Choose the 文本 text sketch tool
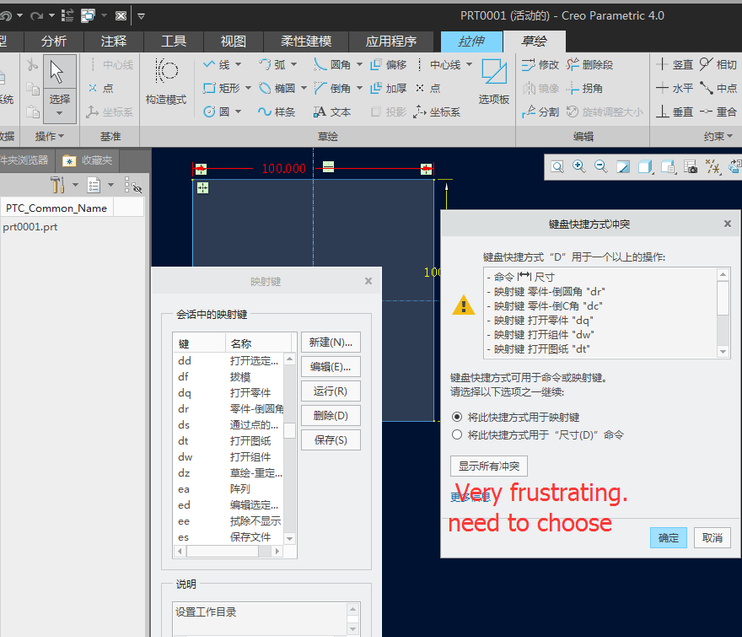The image size is (742, 637). (x=332, y=112)
